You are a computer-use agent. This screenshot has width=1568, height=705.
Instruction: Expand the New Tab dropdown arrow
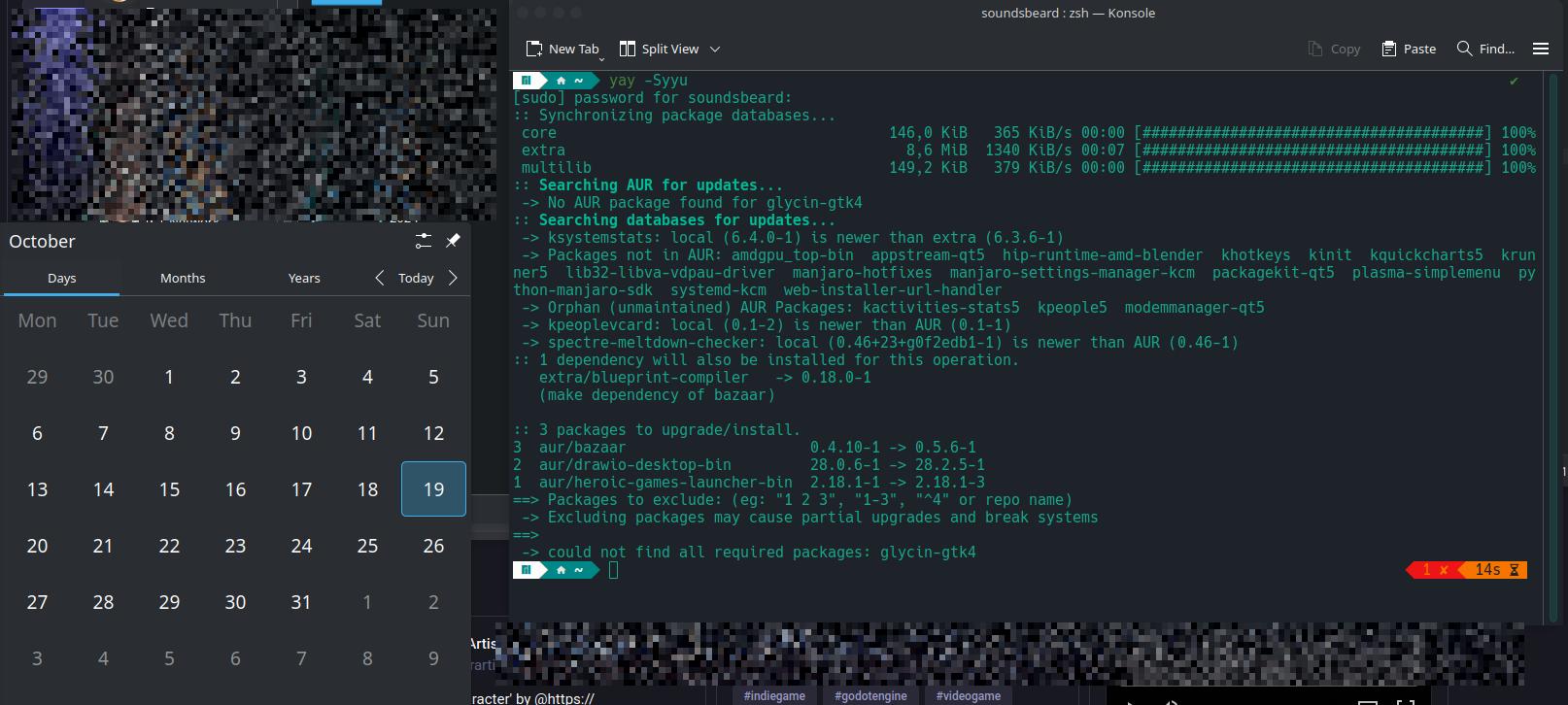point(602,58)
